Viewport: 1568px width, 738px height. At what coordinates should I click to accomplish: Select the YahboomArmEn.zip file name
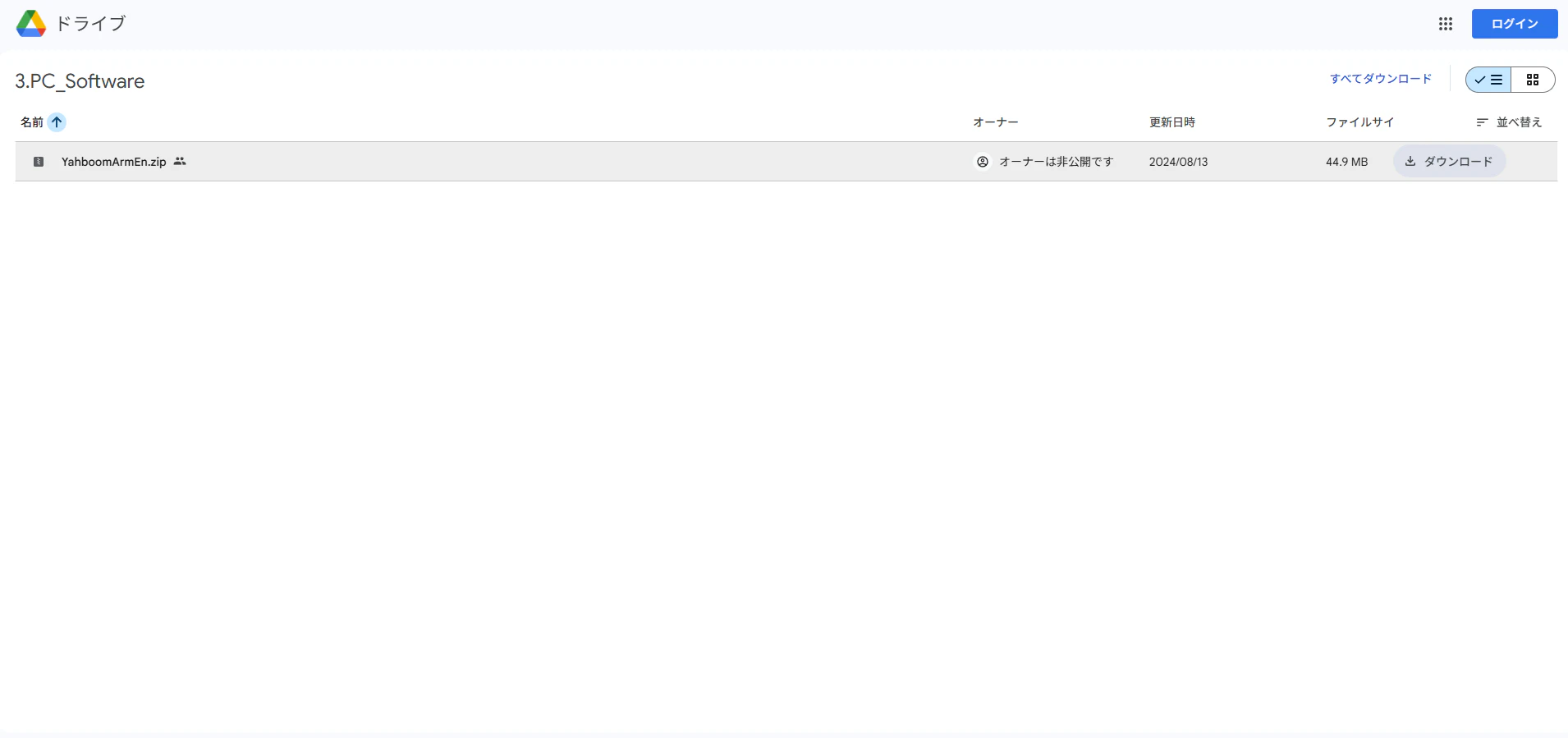[114, 162]
